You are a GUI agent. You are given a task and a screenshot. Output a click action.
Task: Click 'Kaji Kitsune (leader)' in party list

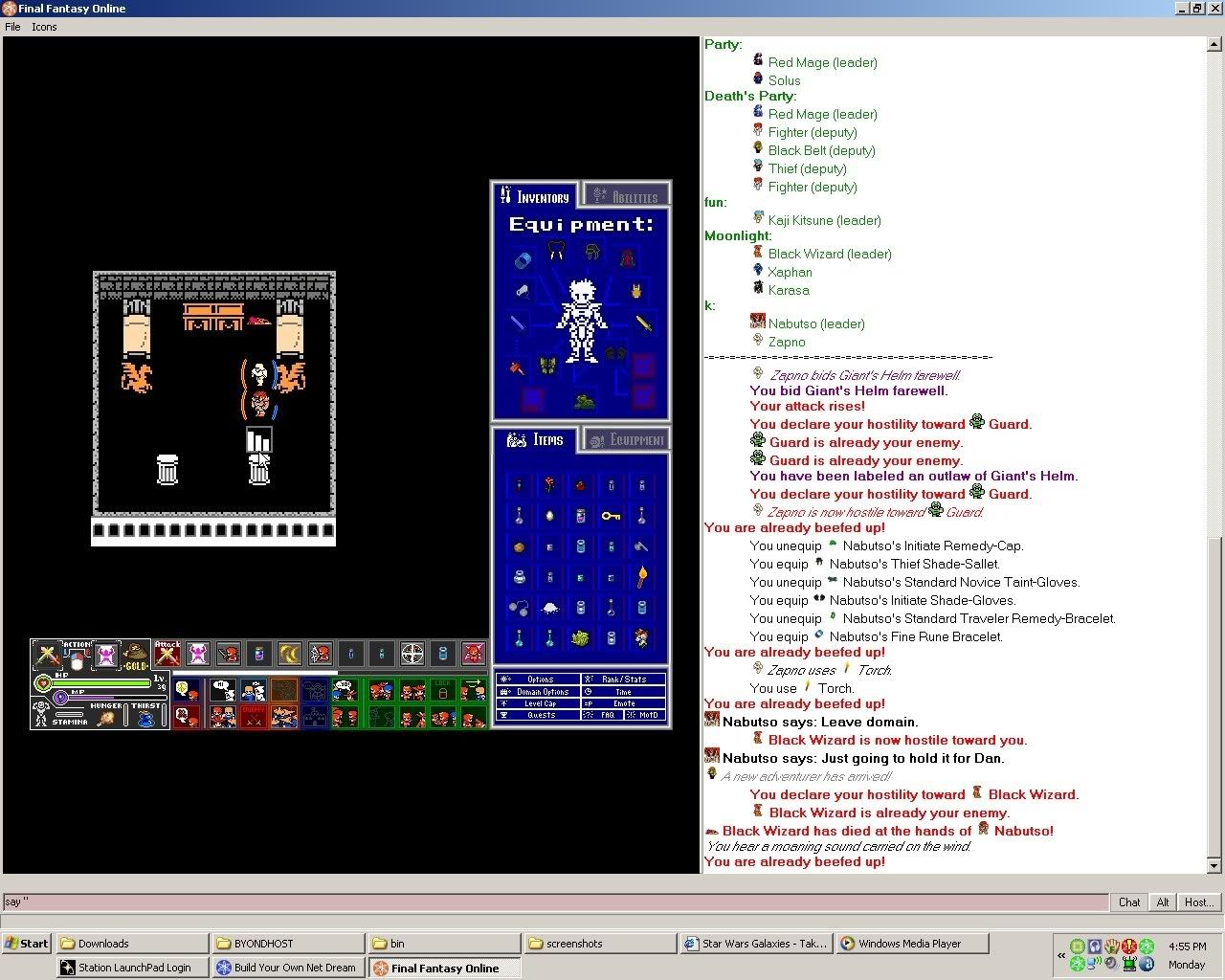[824, 220]
